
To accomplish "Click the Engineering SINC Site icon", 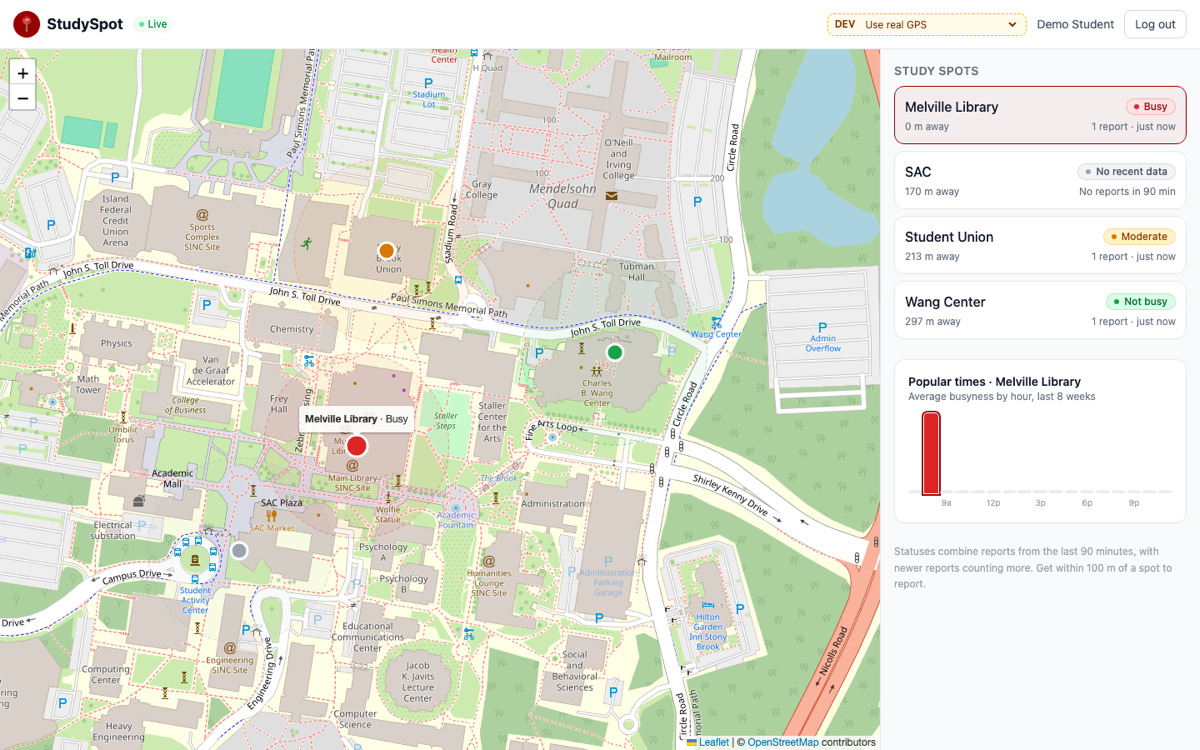I will [230, 648].
